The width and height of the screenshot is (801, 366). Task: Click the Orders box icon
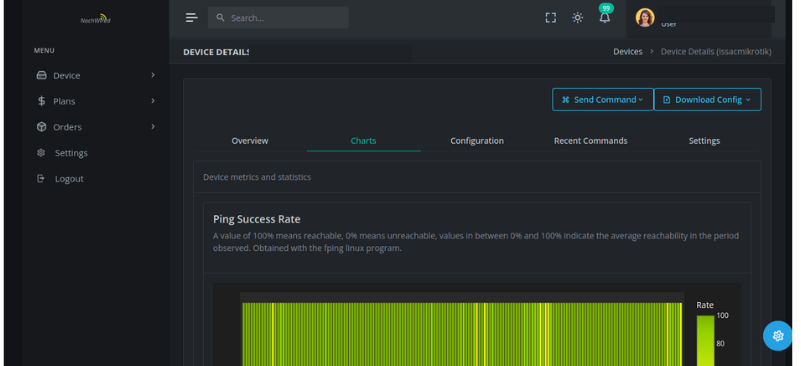(41, 127)
